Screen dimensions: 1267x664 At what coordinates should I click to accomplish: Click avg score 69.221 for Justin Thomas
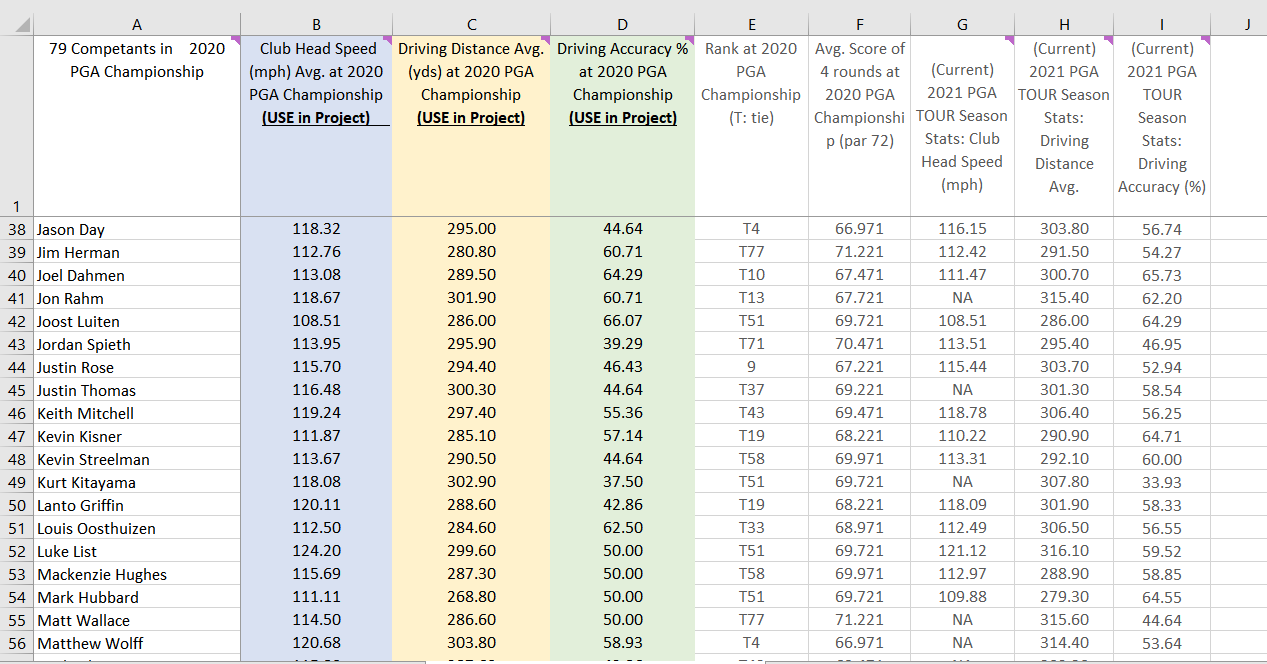click(859, 390)
